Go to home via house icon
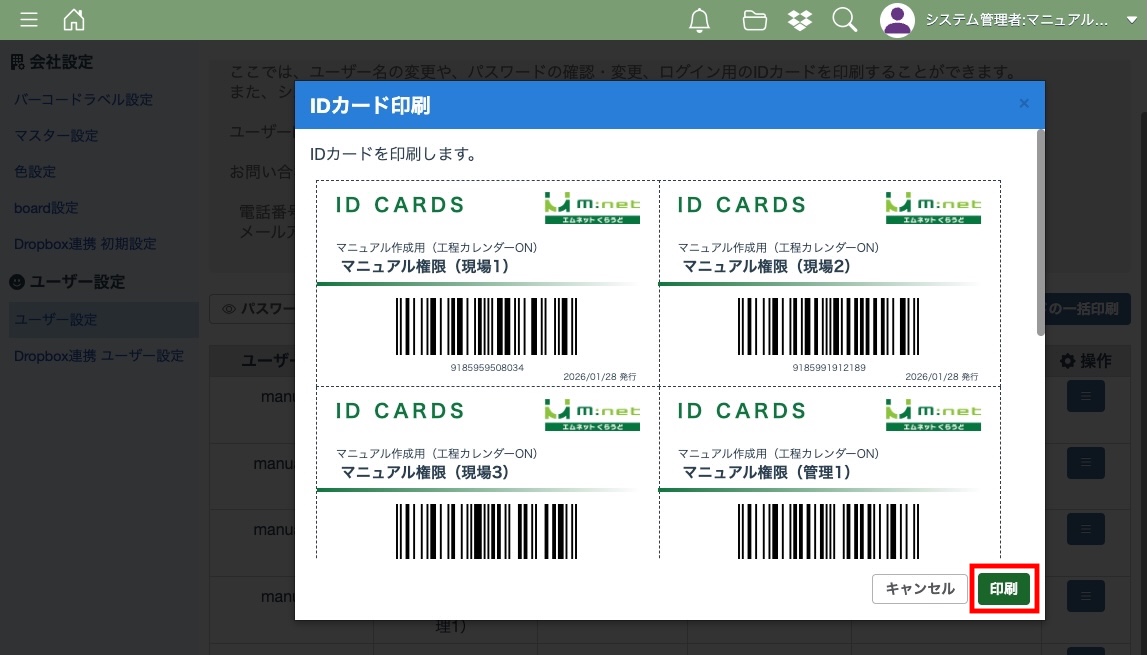 tap(74, 20)
